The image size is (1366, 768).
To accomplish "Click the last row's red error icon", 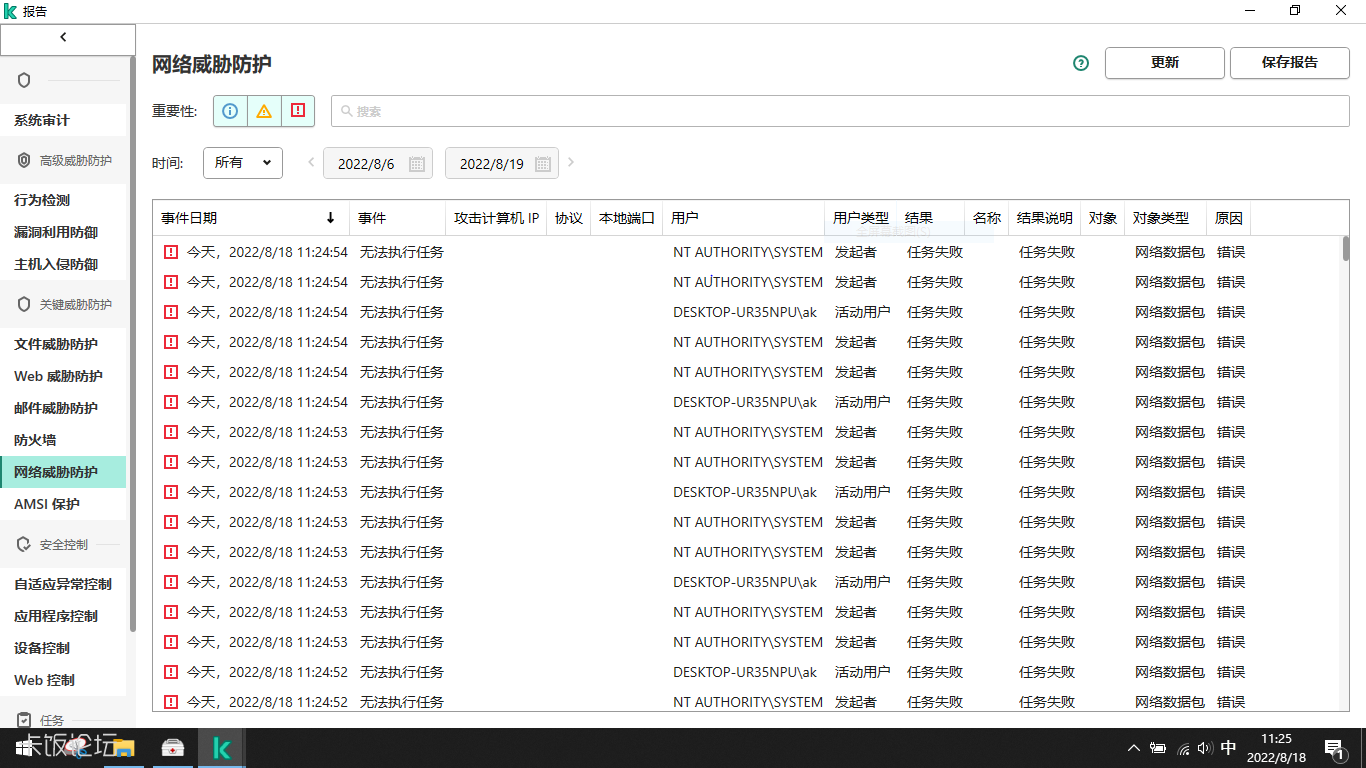I will tap(171, 702).
